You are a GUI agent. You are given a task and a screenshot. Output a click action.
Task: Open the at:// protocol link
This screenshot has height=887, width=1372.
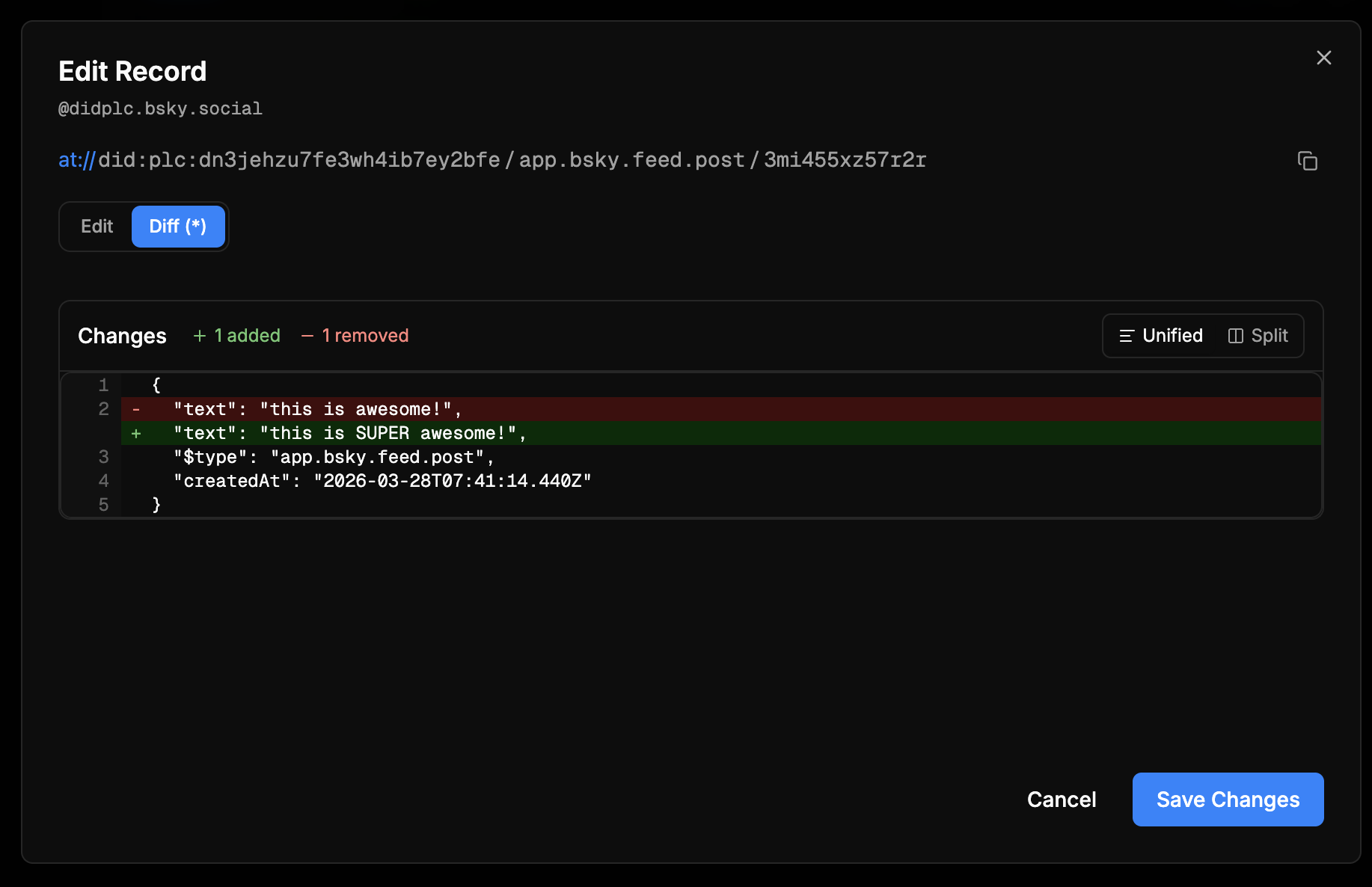coord(76,160)
